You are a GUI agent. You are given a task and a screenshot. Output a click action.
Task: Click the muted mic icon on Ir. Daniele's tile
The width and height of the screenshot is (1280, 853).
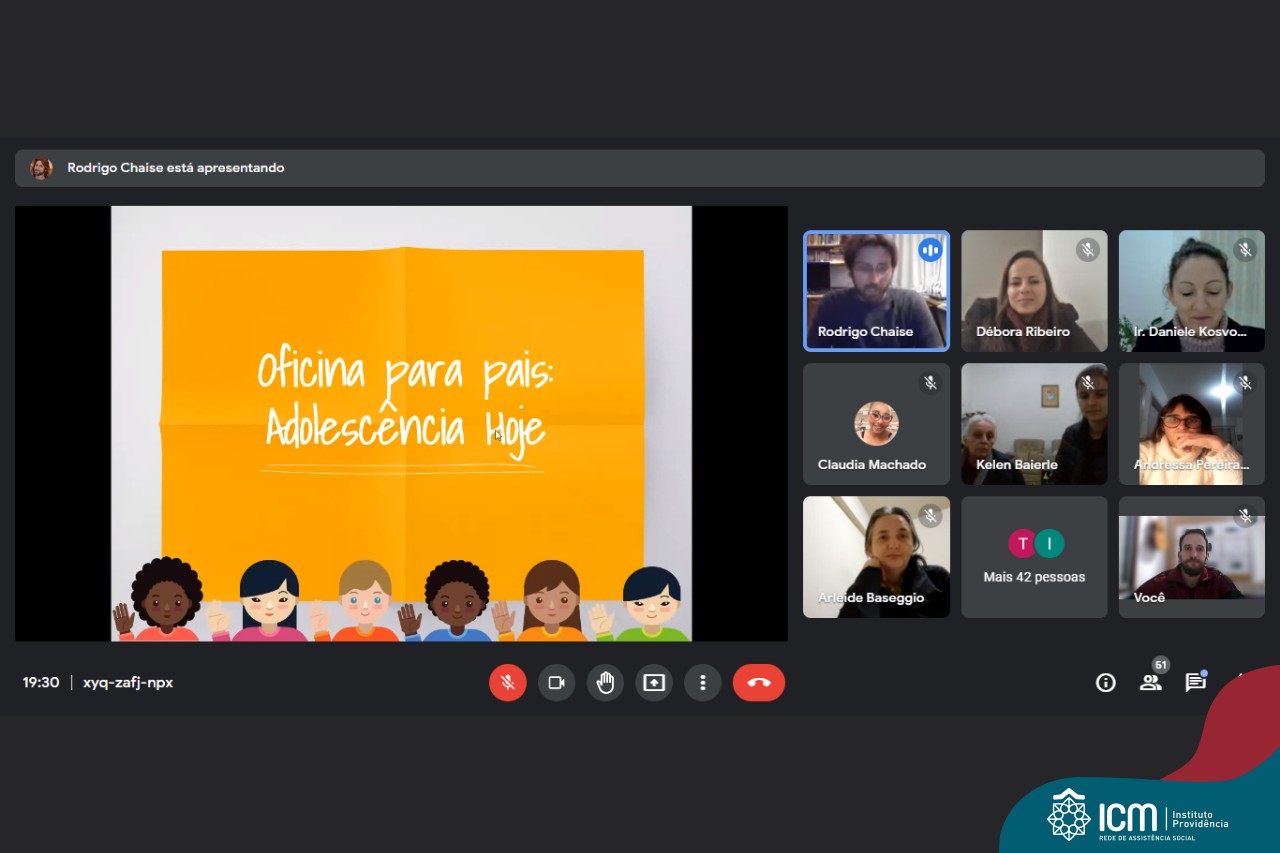tap(1245, 250)
